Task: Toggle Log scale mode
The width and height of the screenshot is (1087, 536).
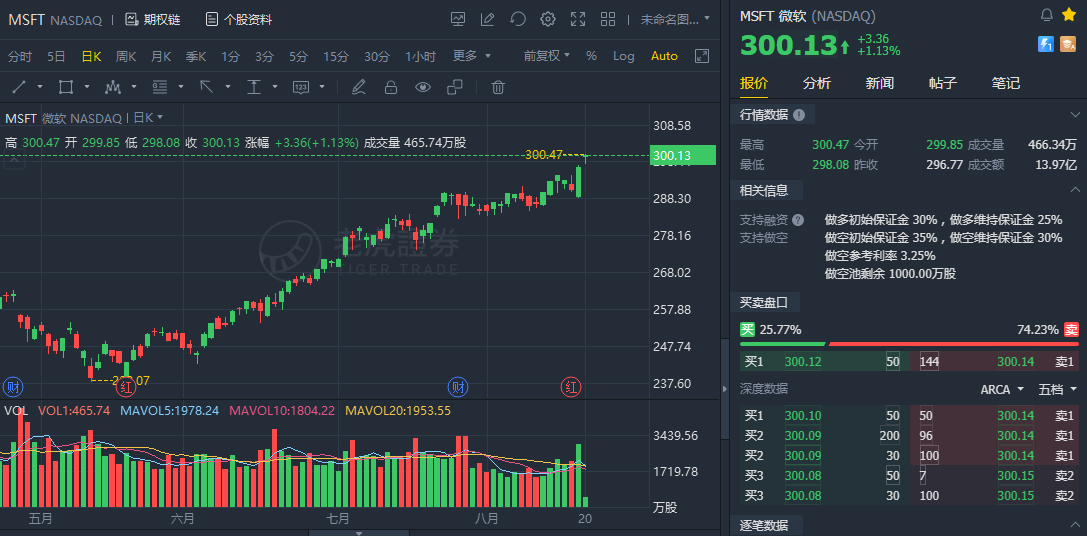Action: pos(623,56)
